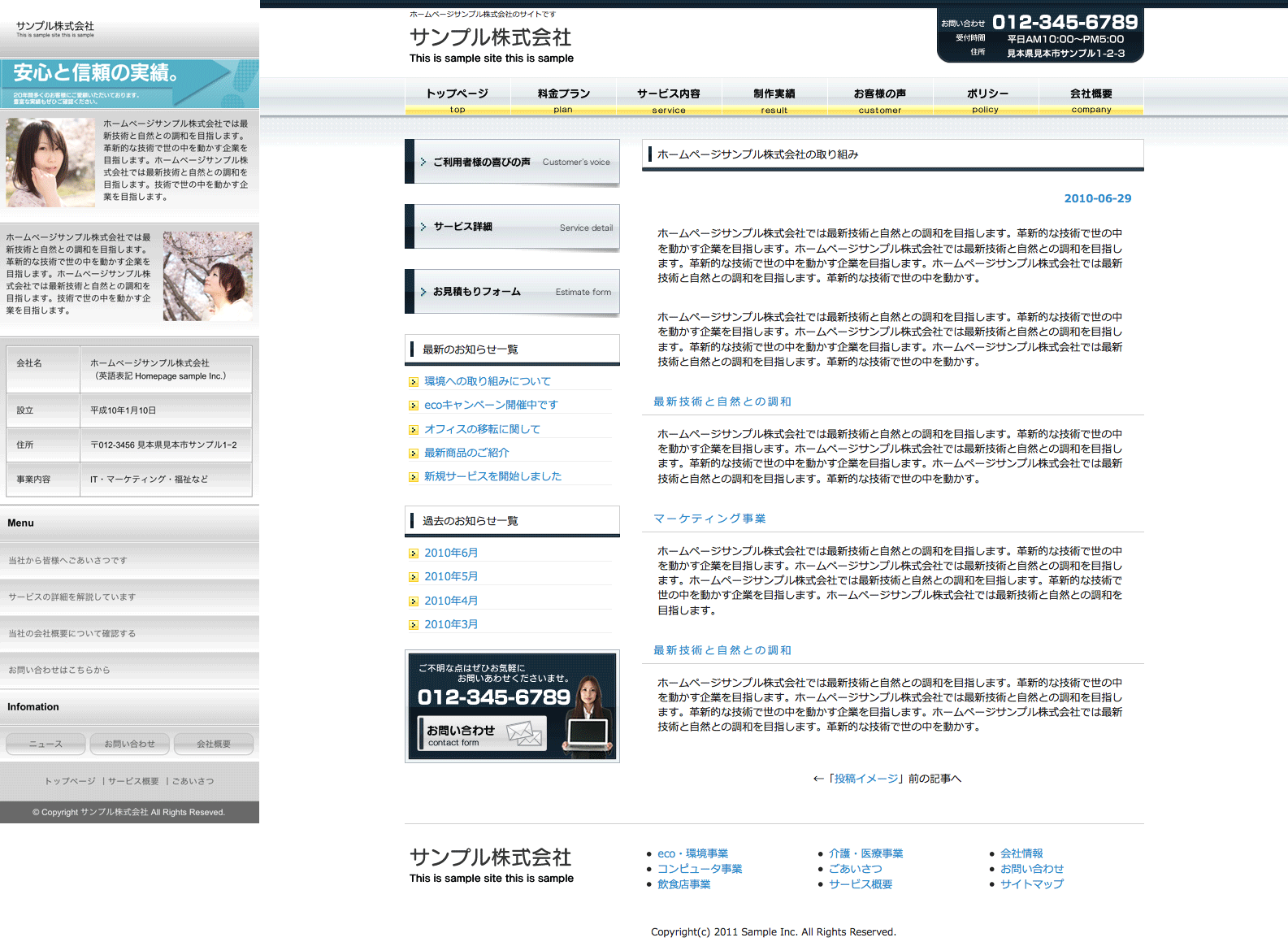Click the bullet icon beside 2010年3月

pyautogui.click(x=414, y=625)
